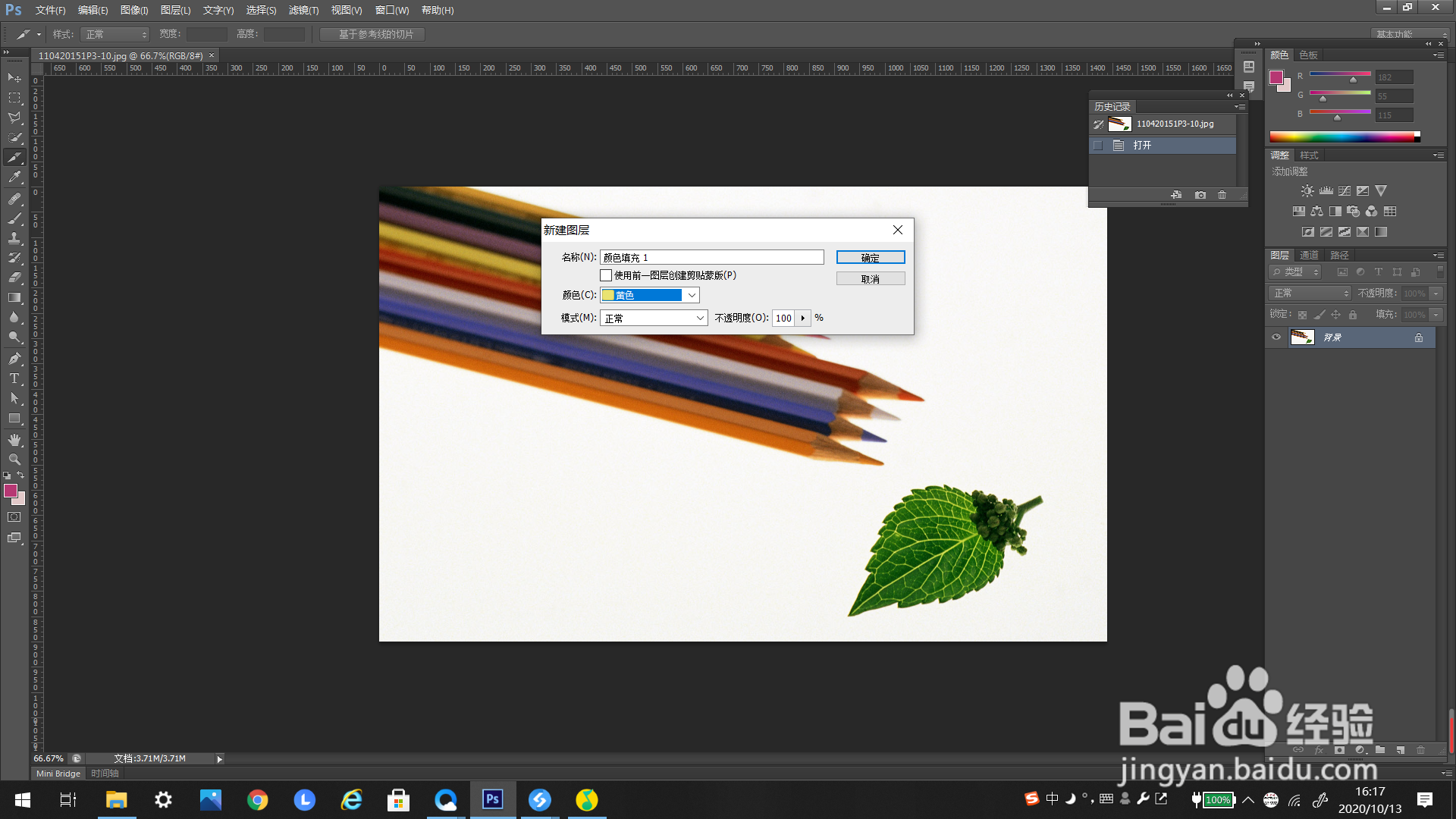Click the layer name field 颜色填充 1
Screen dimensions: 1456x819
[711, 258]
